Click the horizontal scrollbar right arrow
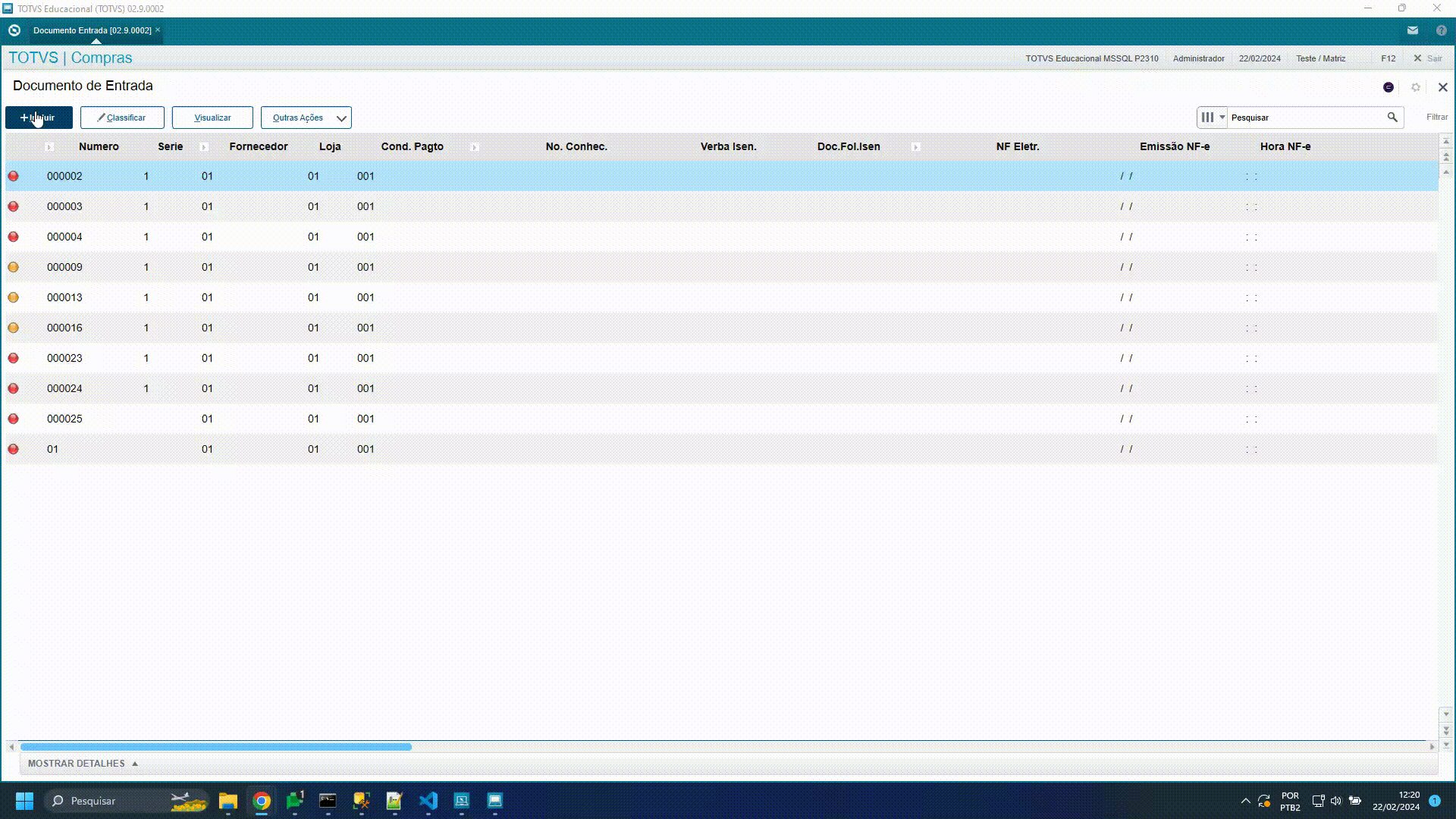Viewport: 1456px width, 819px height. tap(1432, 747)
